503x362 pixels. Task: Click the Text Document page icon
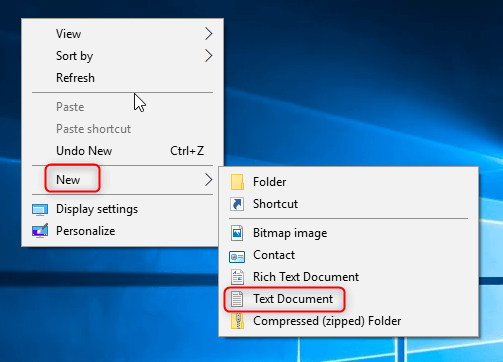point(237,299)
